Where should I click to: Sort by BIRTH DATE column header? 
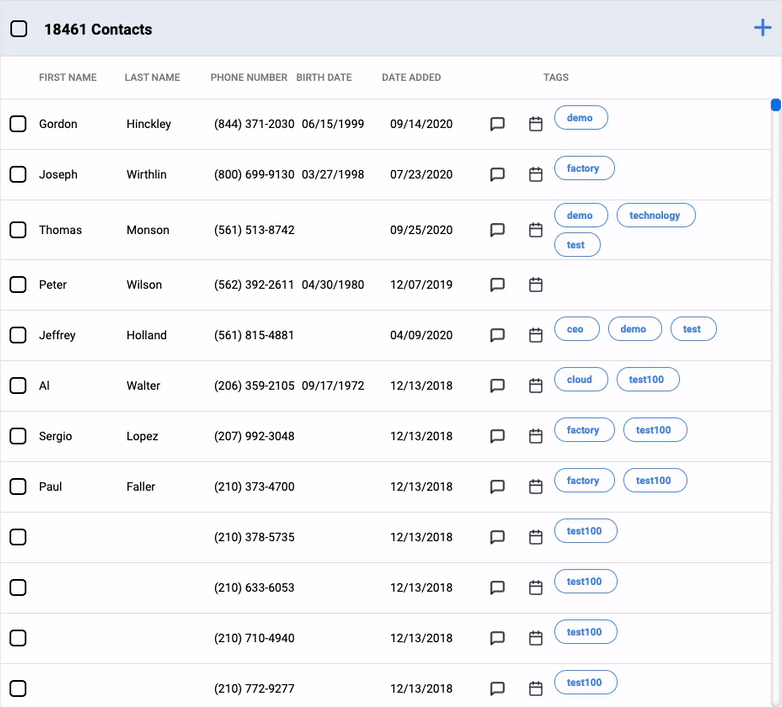(324, 77)
